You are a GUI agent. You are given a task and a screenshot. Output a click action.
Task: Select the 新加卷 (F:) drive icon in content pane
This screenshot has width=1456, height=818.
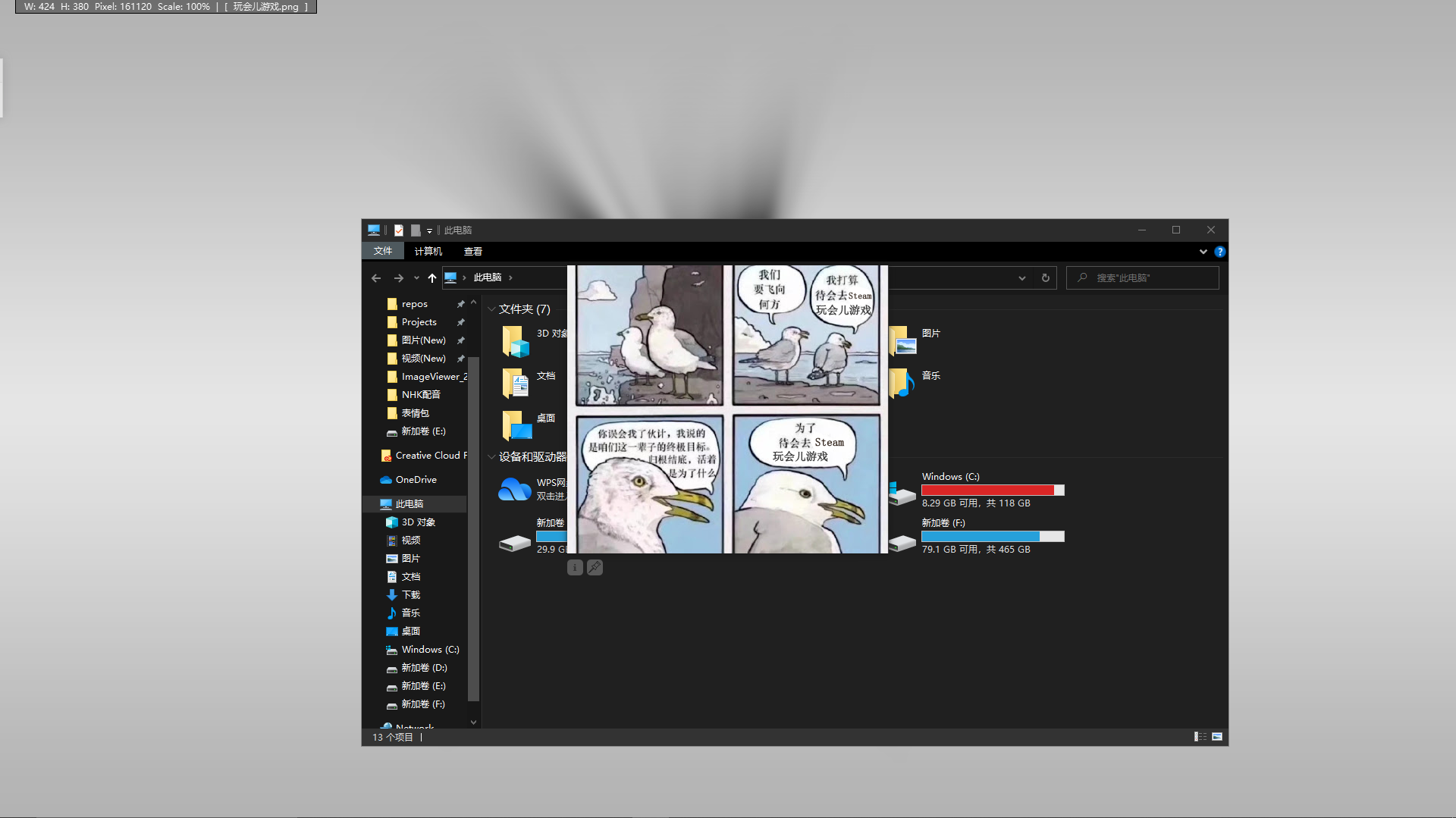pos(902,543)
